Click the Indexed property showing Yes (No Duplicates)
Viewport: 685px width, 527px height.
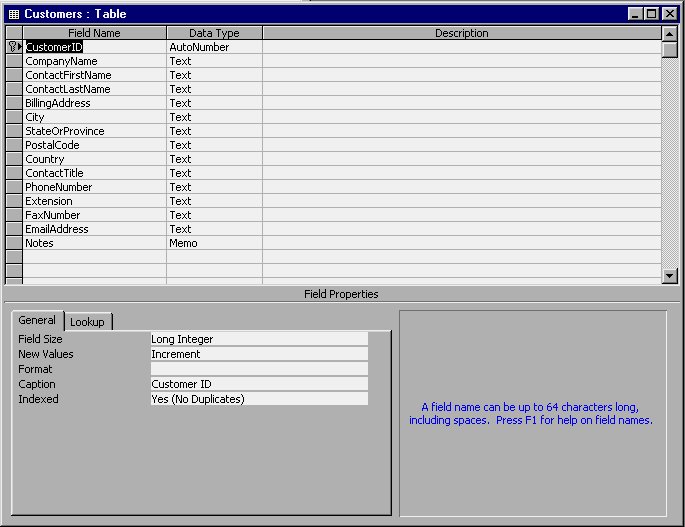pos(258,399)
